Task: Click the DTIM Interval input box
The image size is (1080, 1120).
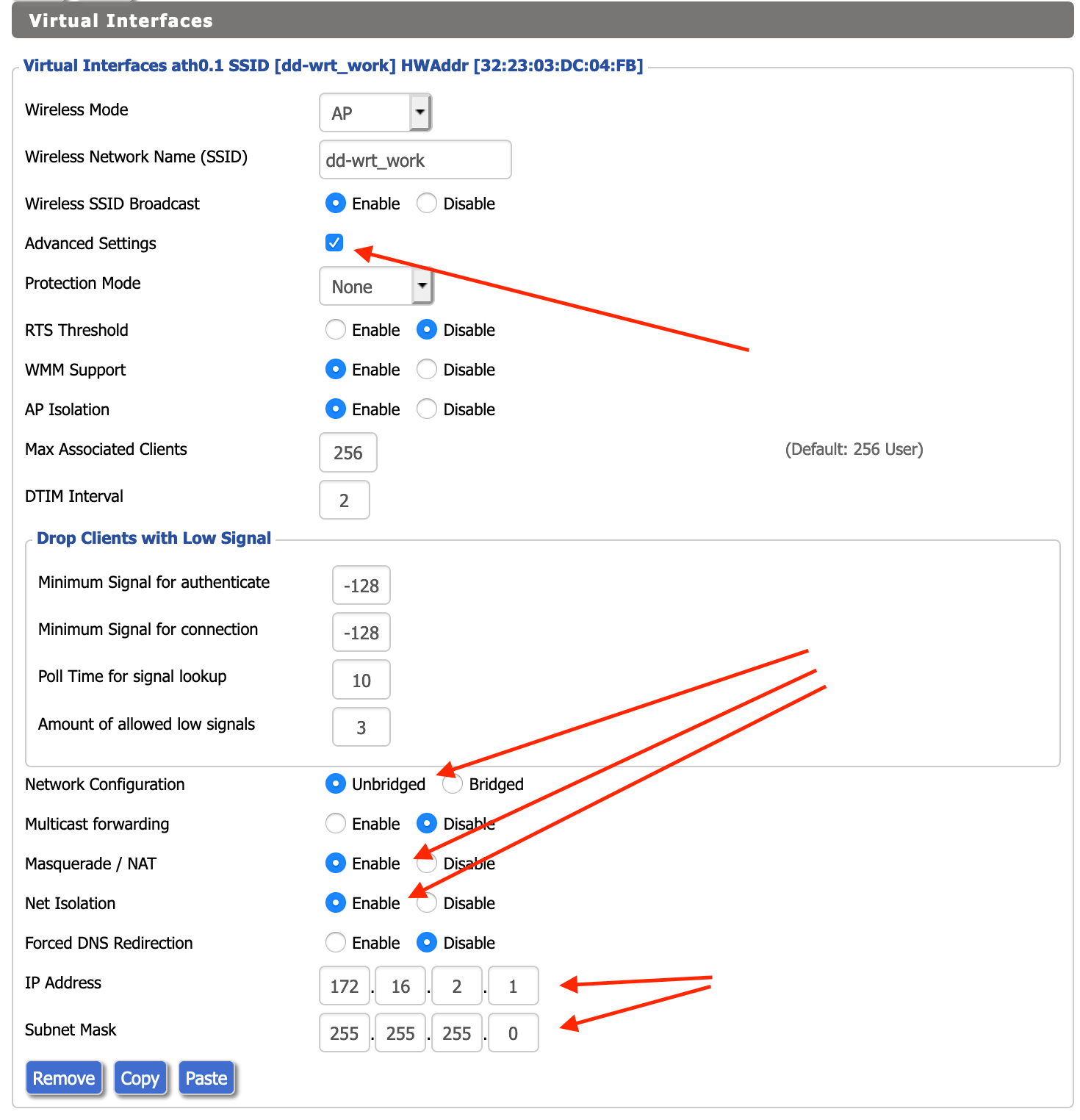Action: coord(344,500)
